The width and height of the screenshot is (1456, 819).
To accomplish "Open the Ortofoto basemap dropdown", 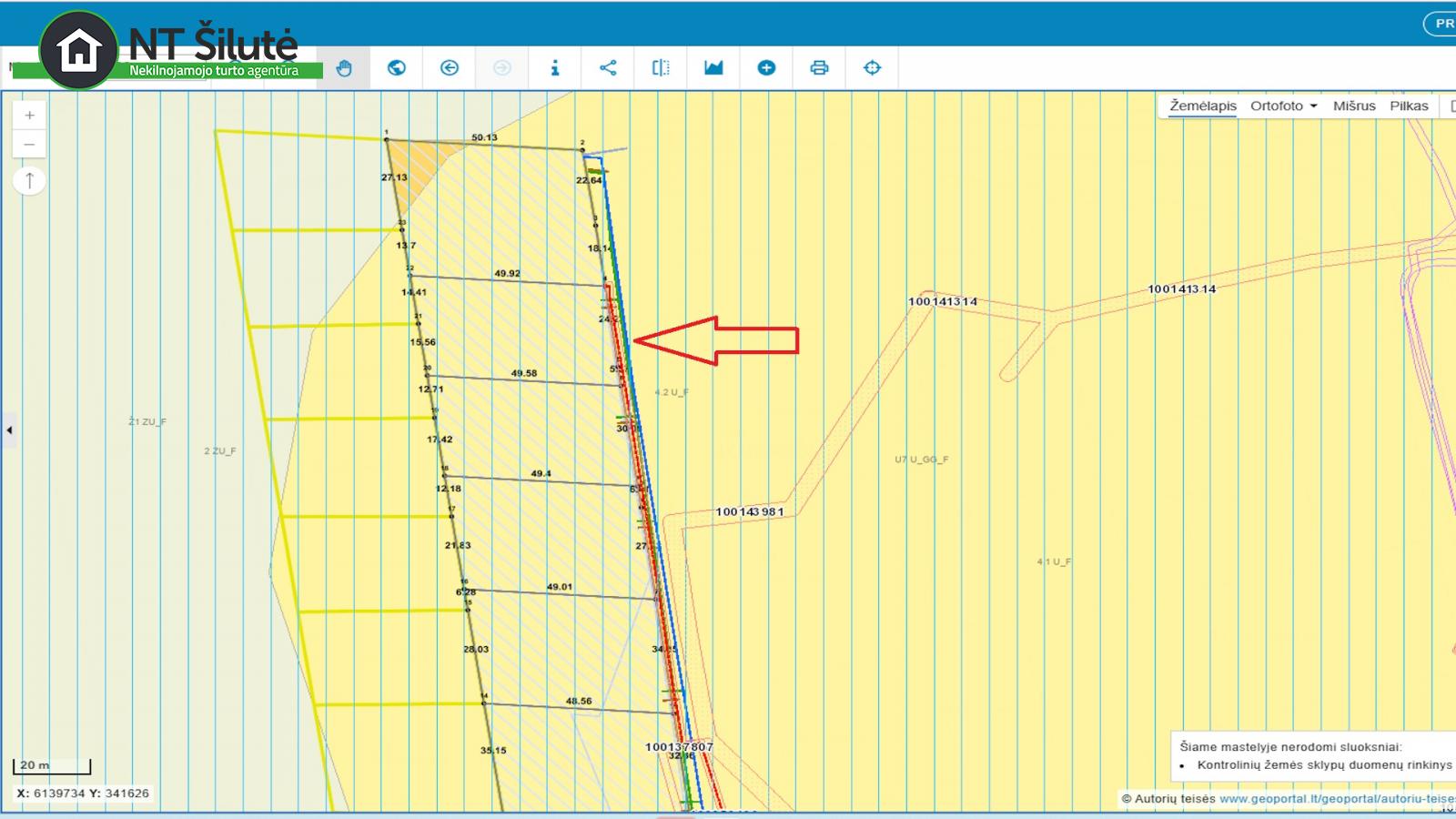I will pyautogui.click(x=1283, y=106).
